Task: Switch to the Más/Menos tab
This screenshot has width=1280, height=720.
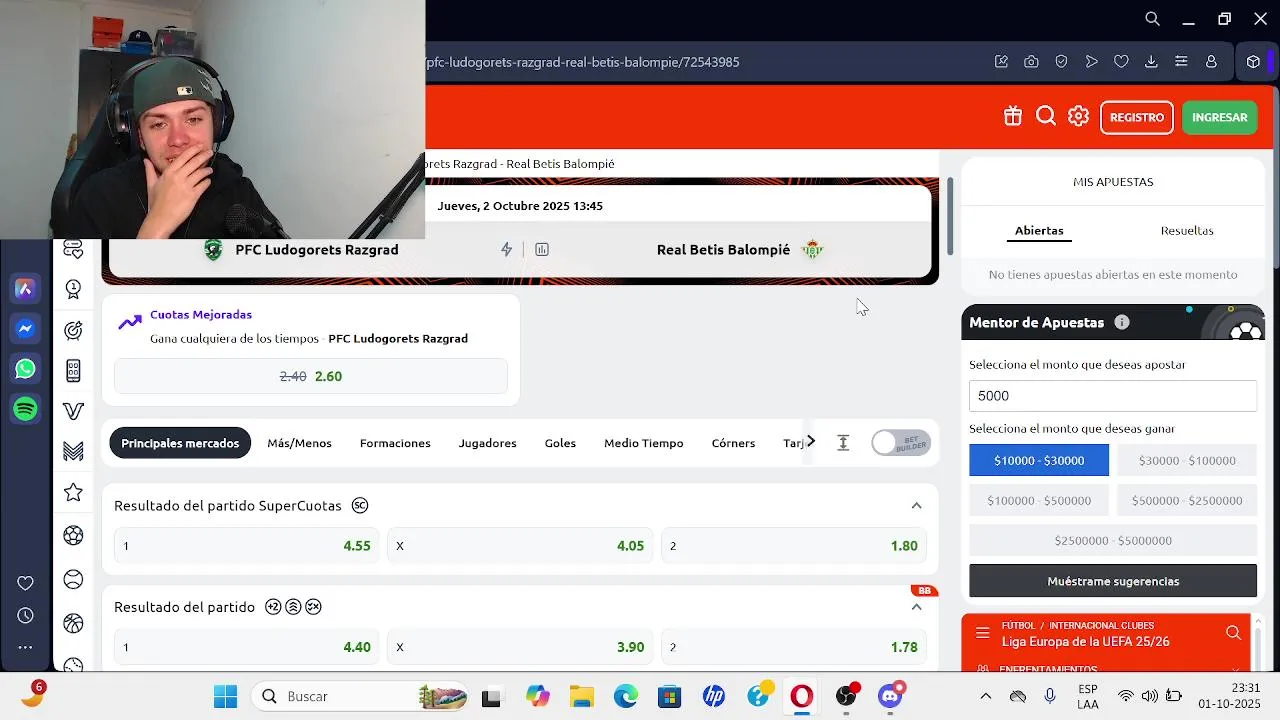Action: (x=299, y=443)
